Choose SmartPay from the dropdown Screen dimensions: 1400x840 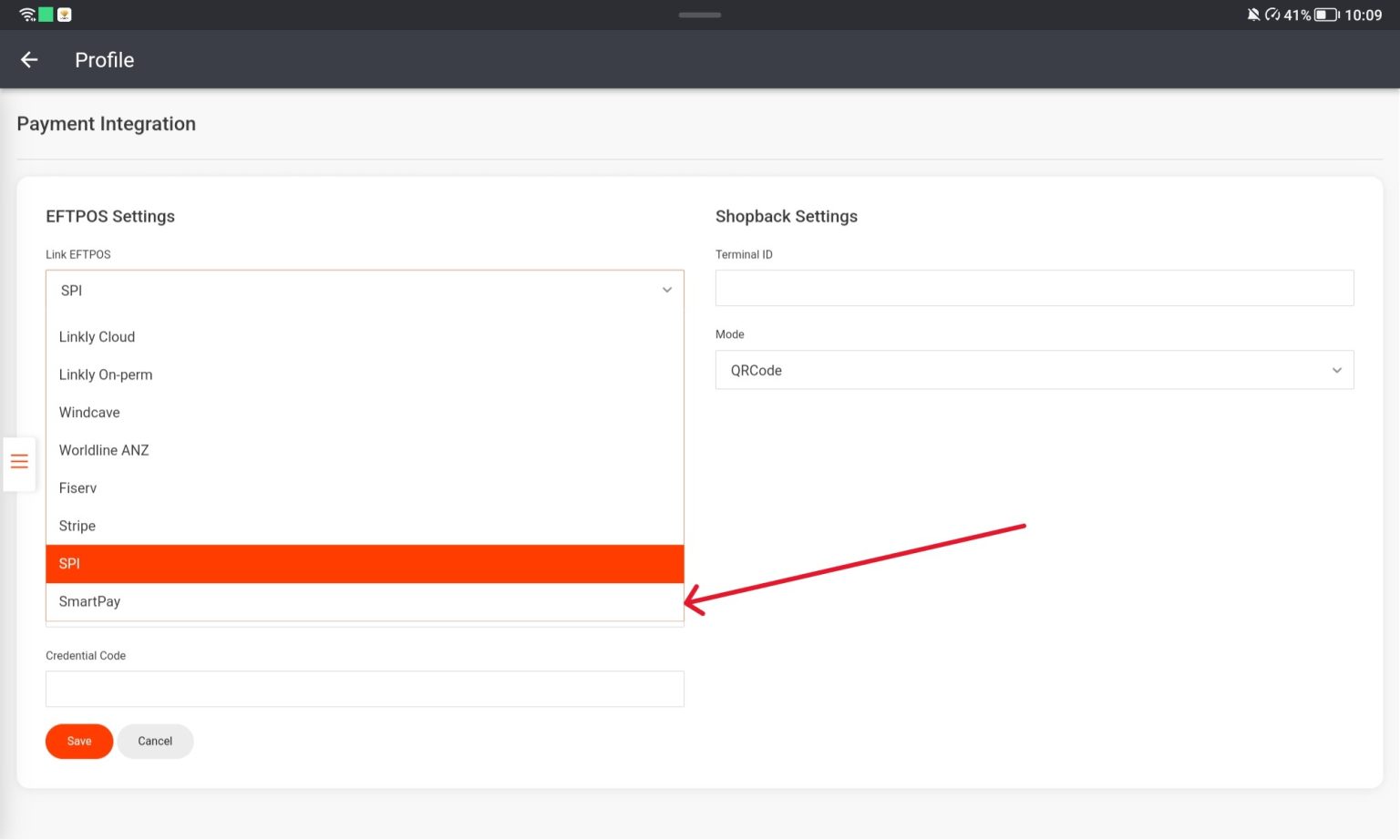click(89, 602)
